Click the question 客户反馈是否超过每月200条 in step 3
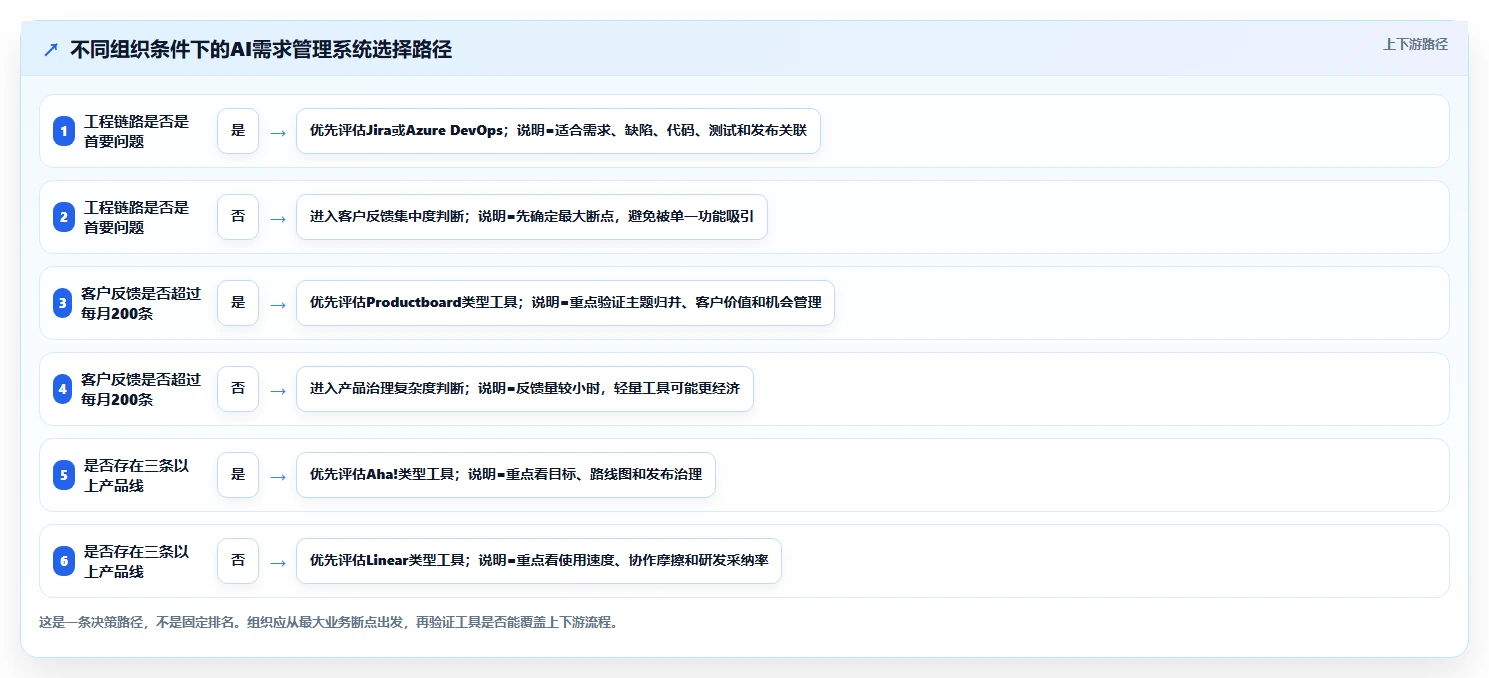 tap(141, 303)
